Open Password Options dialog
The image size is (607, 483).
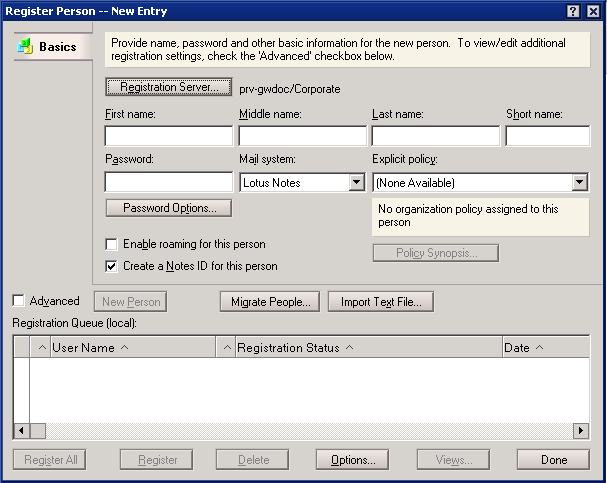[x=169, y=208]
